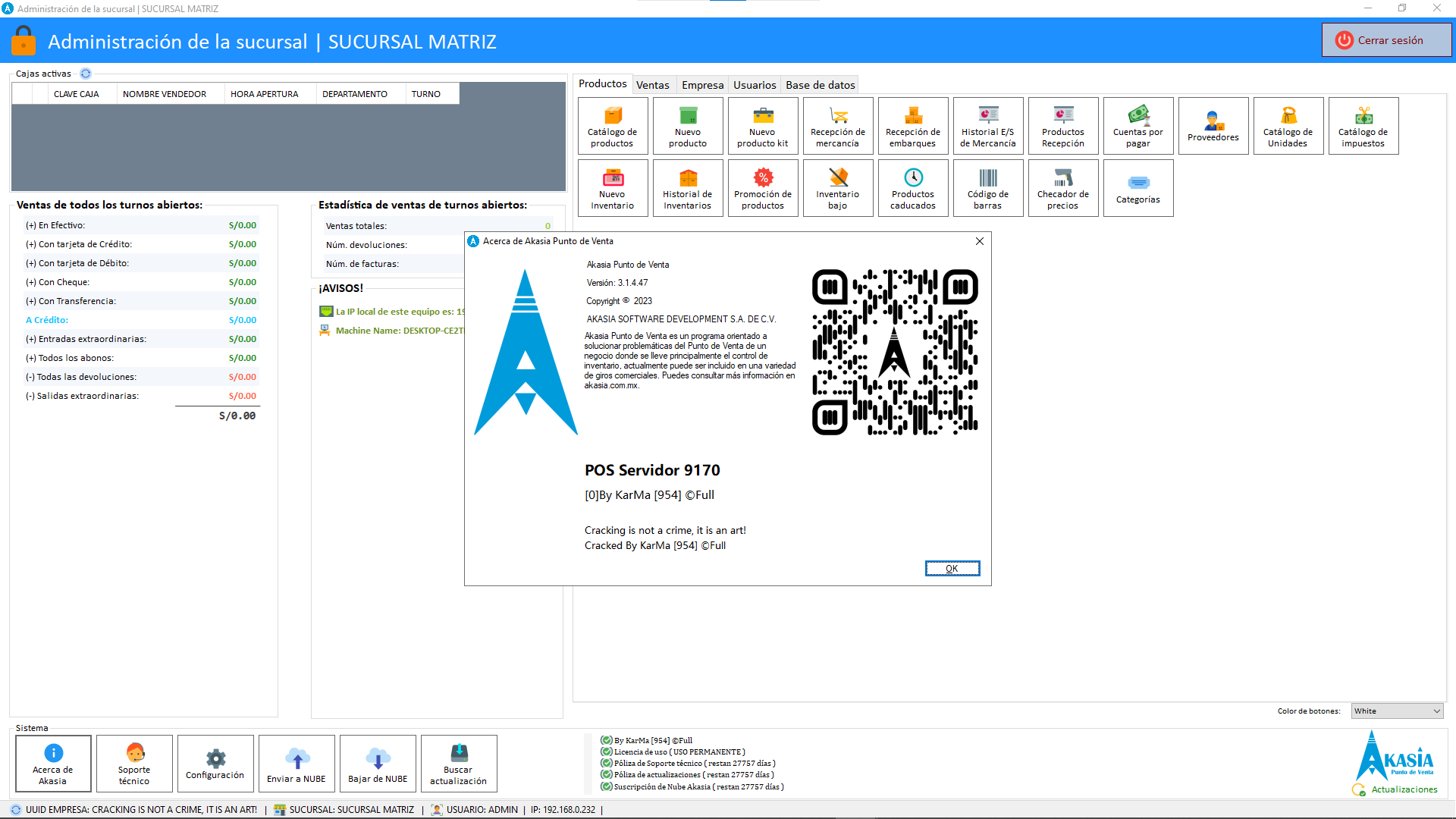This screenshot has height=819, width=1456.
Task: Open Código de barras
Action: [988, 188]
